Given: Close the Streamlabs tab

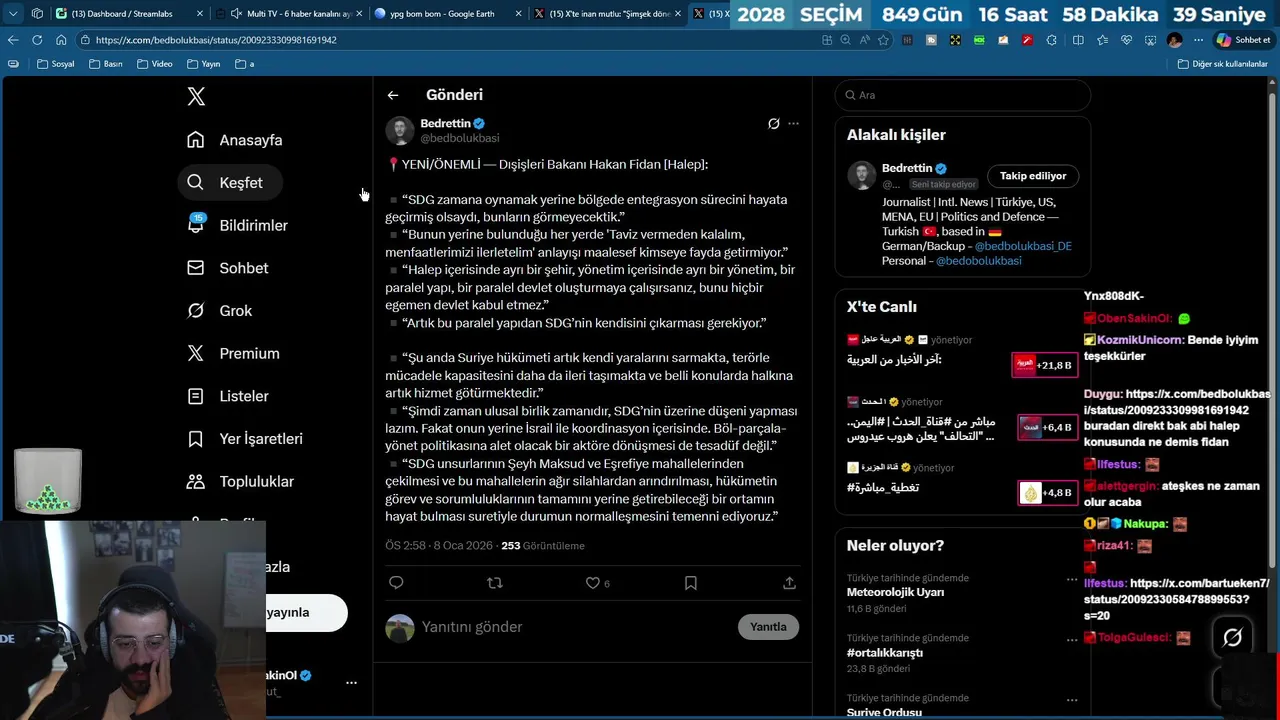Looking at the screenshot, I should [x=199, y=14].
